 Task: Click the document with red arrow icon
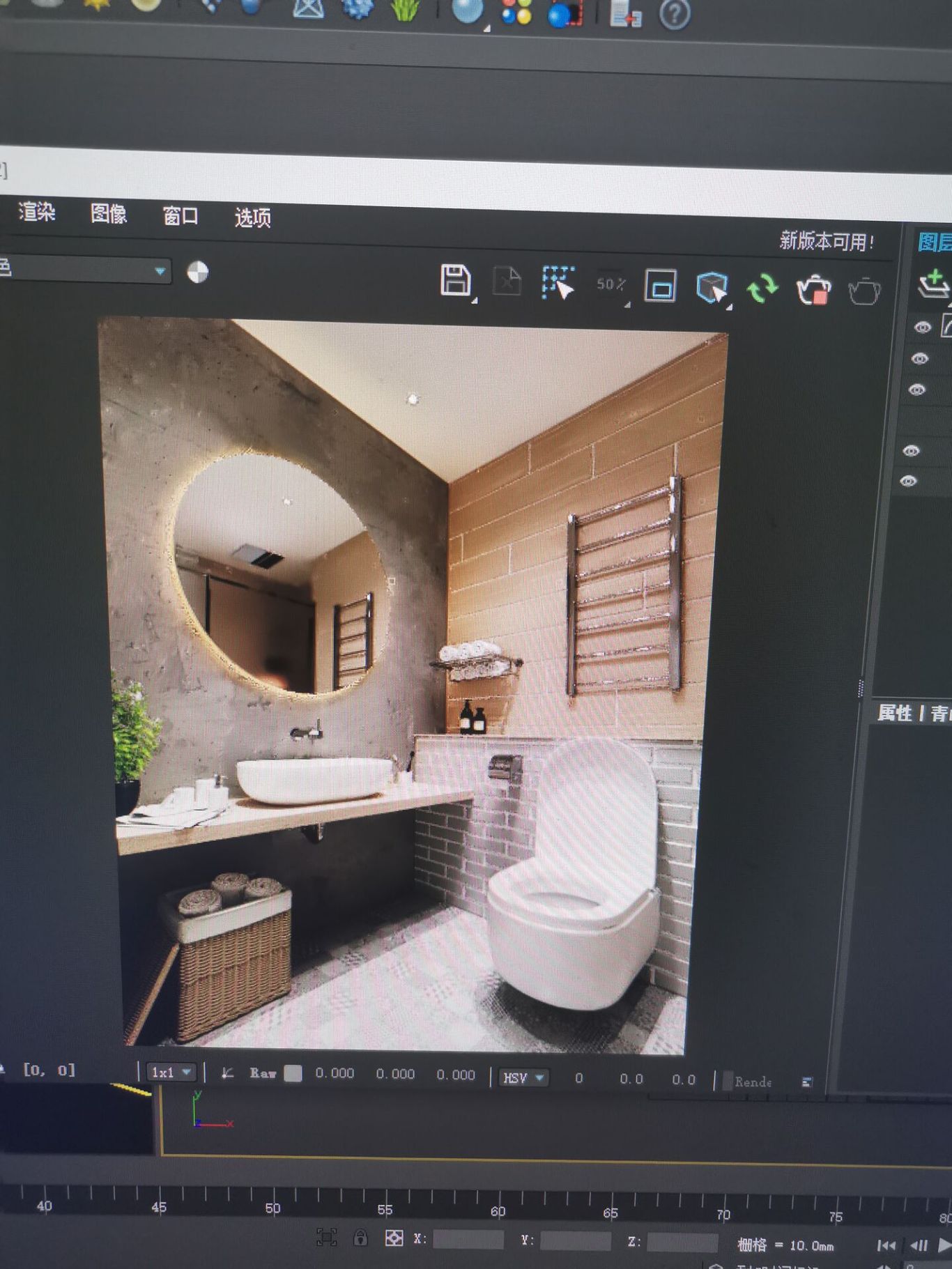click(625, 14)
